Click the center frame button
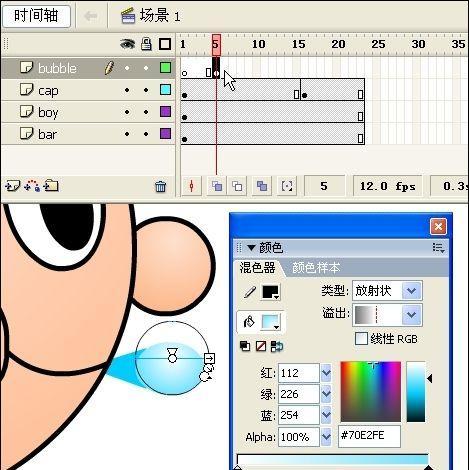 click(x=191, y=186)
